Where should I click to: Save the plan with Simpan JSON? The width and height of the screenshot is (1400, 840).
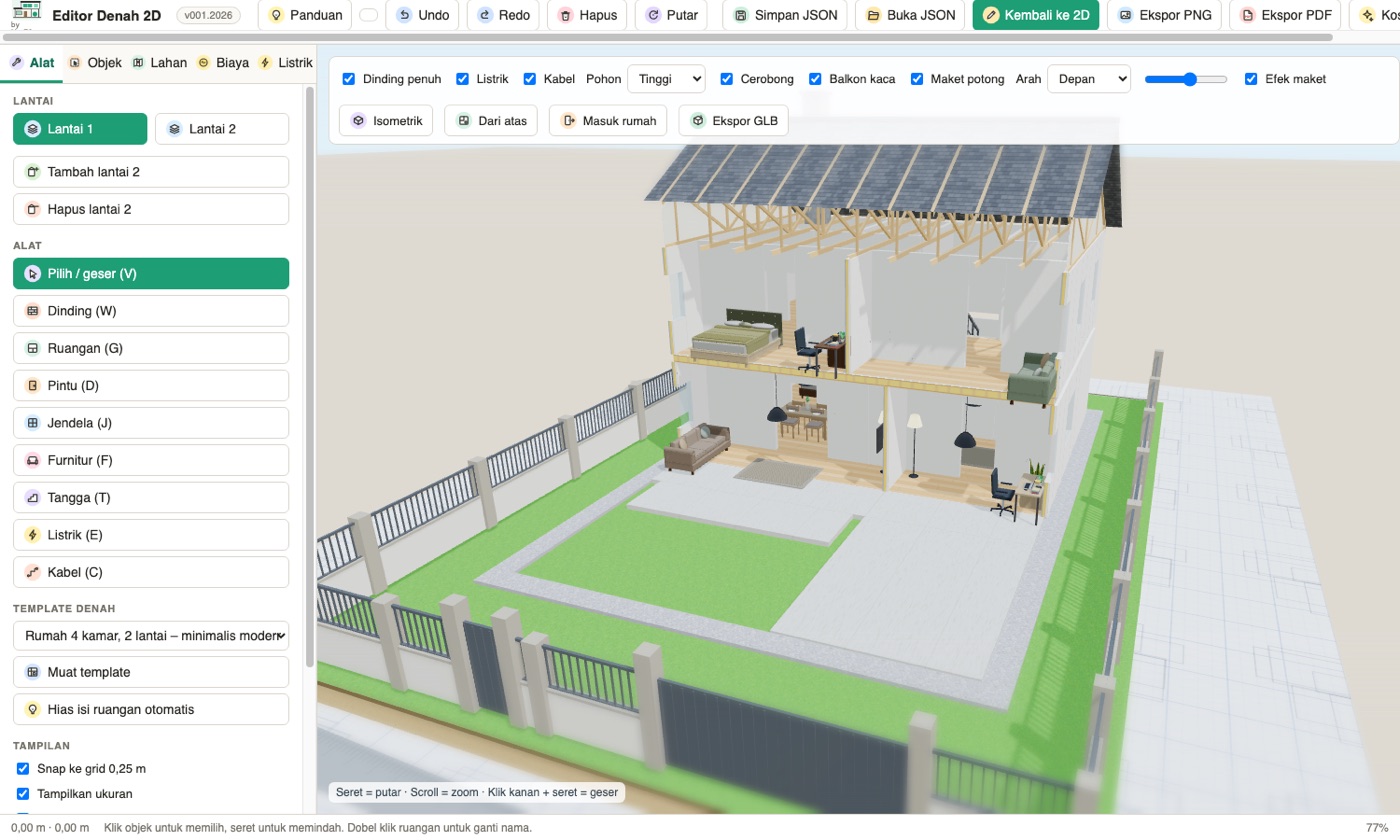[785, 15]
